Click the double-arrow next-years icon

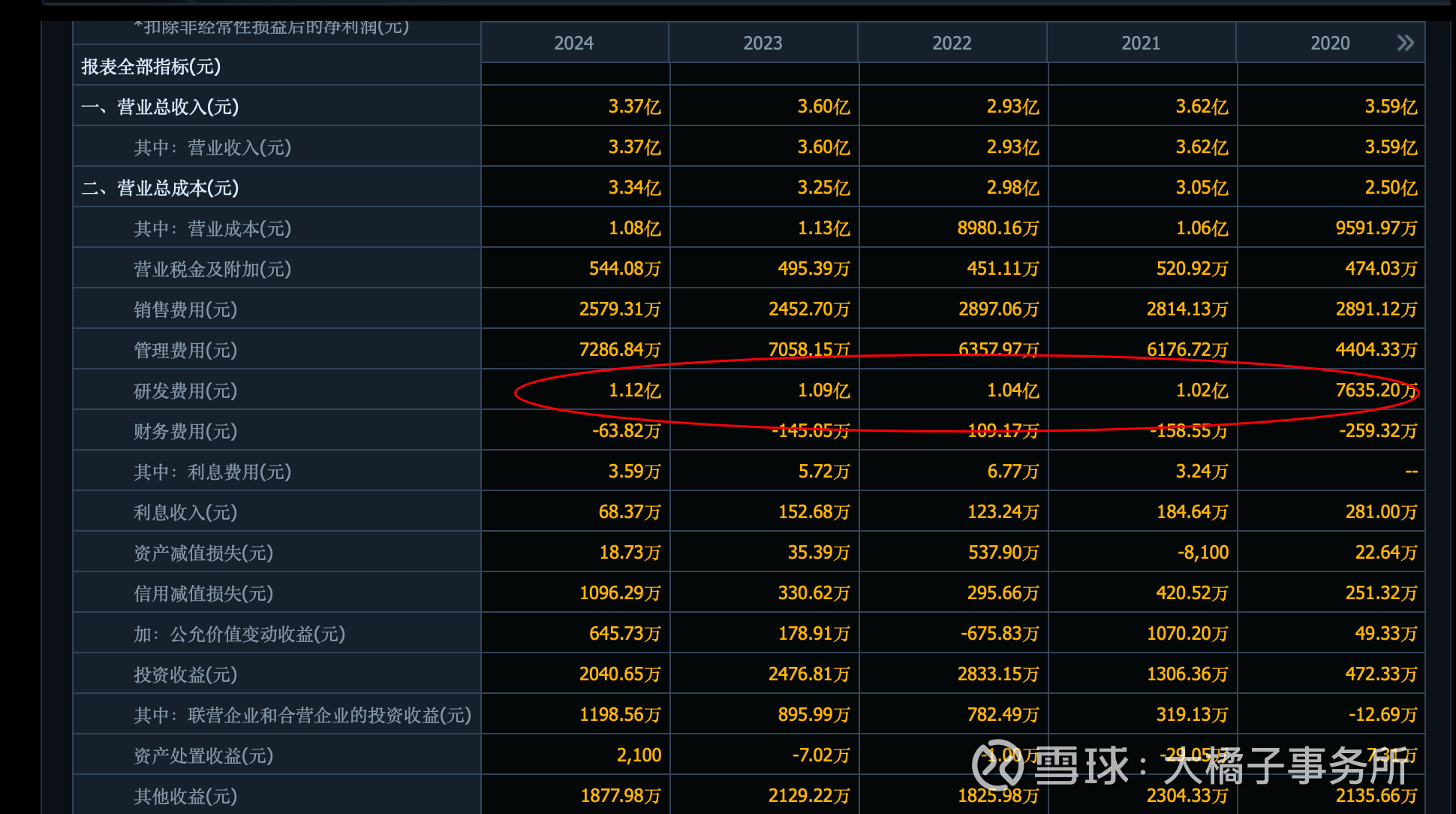coord(1405,43)
